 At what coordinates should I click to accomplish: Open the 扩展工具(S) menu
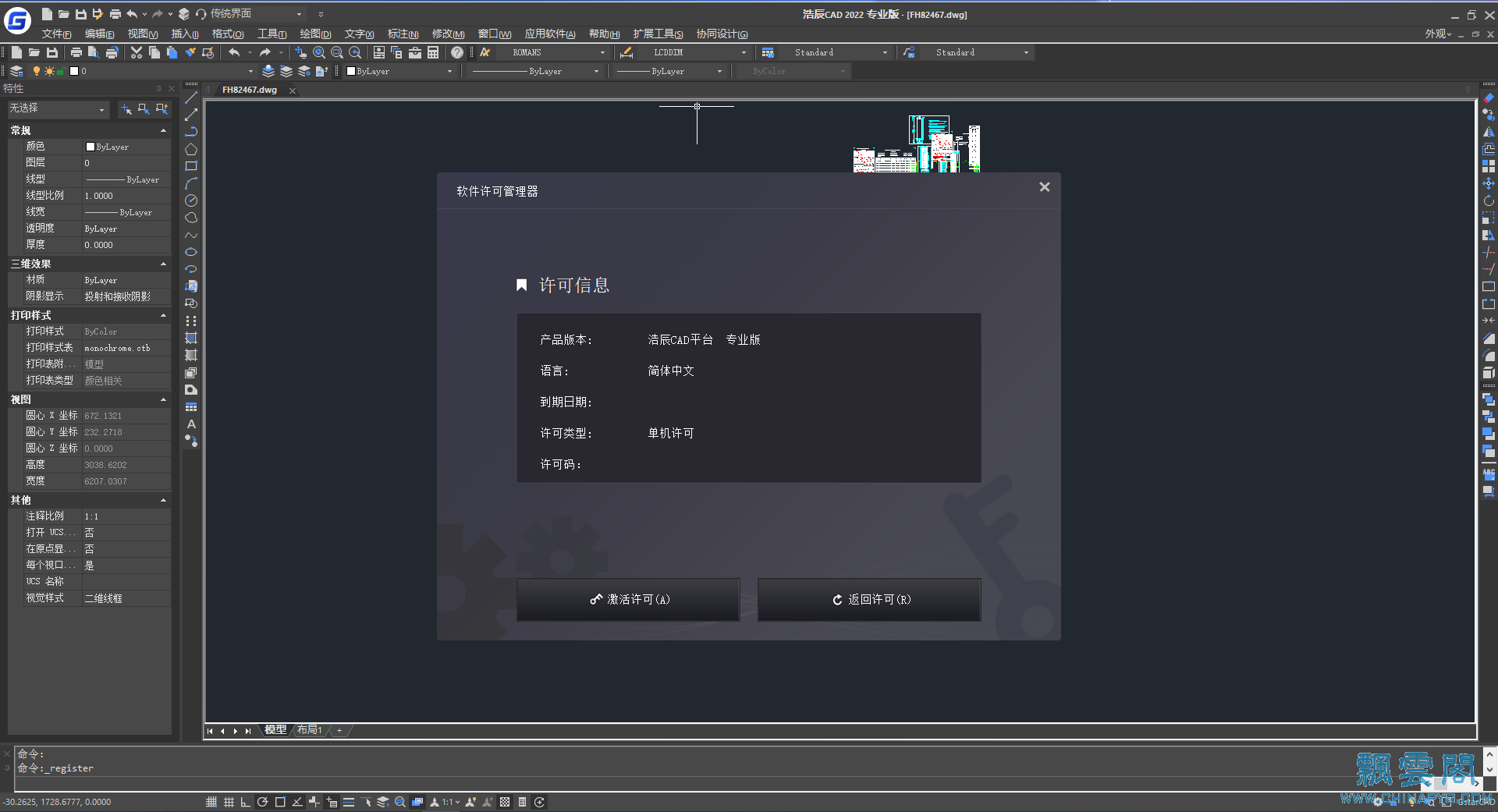click(658, 34)
